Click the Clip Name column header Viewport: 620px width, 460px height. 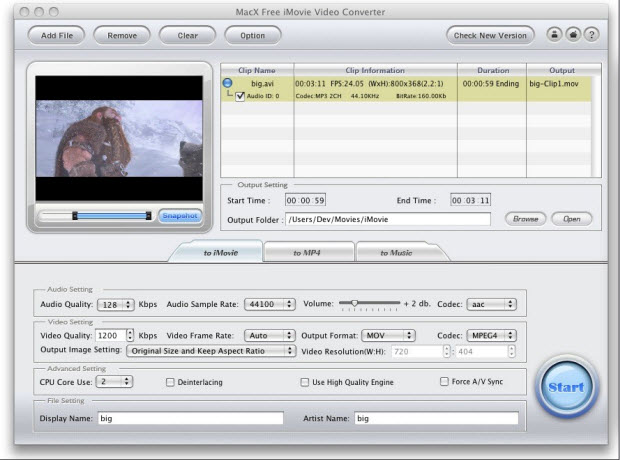[257, 70]
